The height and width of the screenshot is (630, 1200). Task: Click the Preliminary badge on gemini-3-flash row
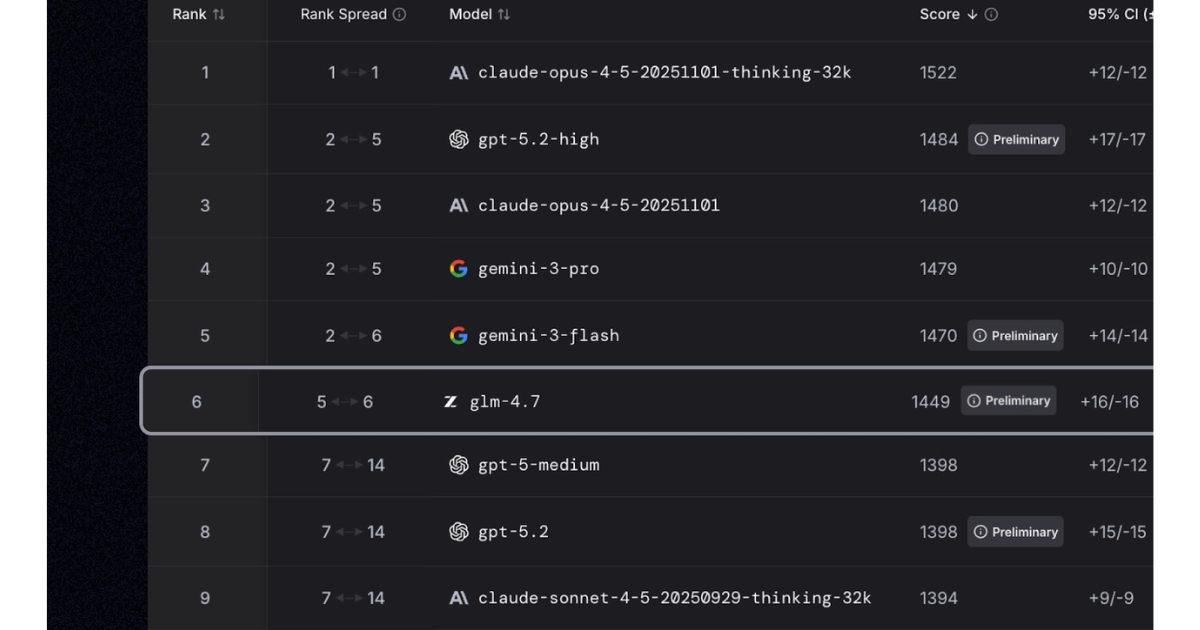coord(1015,335)
